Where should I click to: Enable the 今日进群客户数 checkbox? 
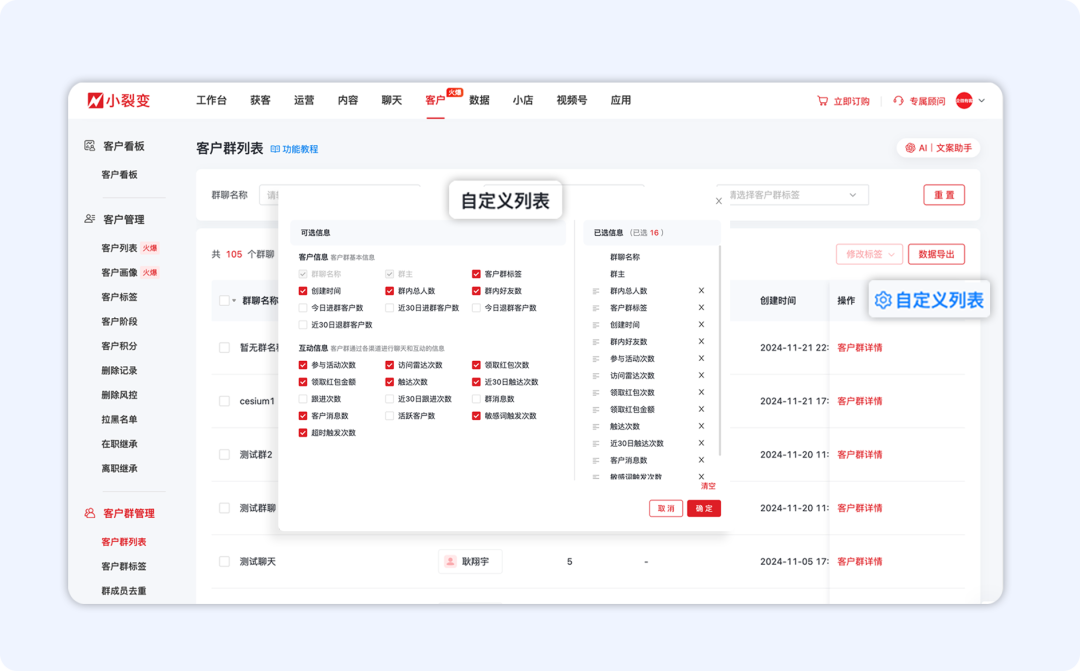(x=302, y=306)
